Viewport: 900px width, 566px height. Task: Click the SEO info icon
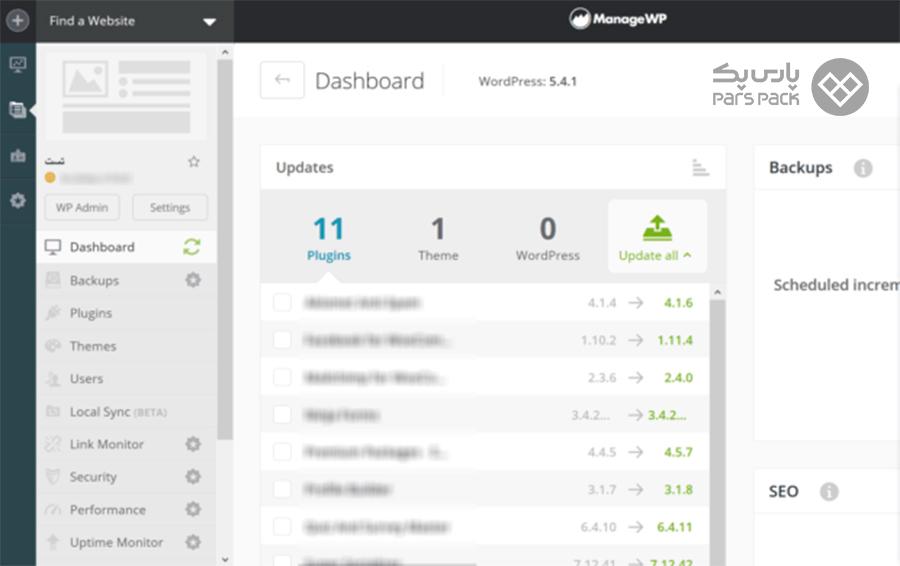click(x=829, y=491)
